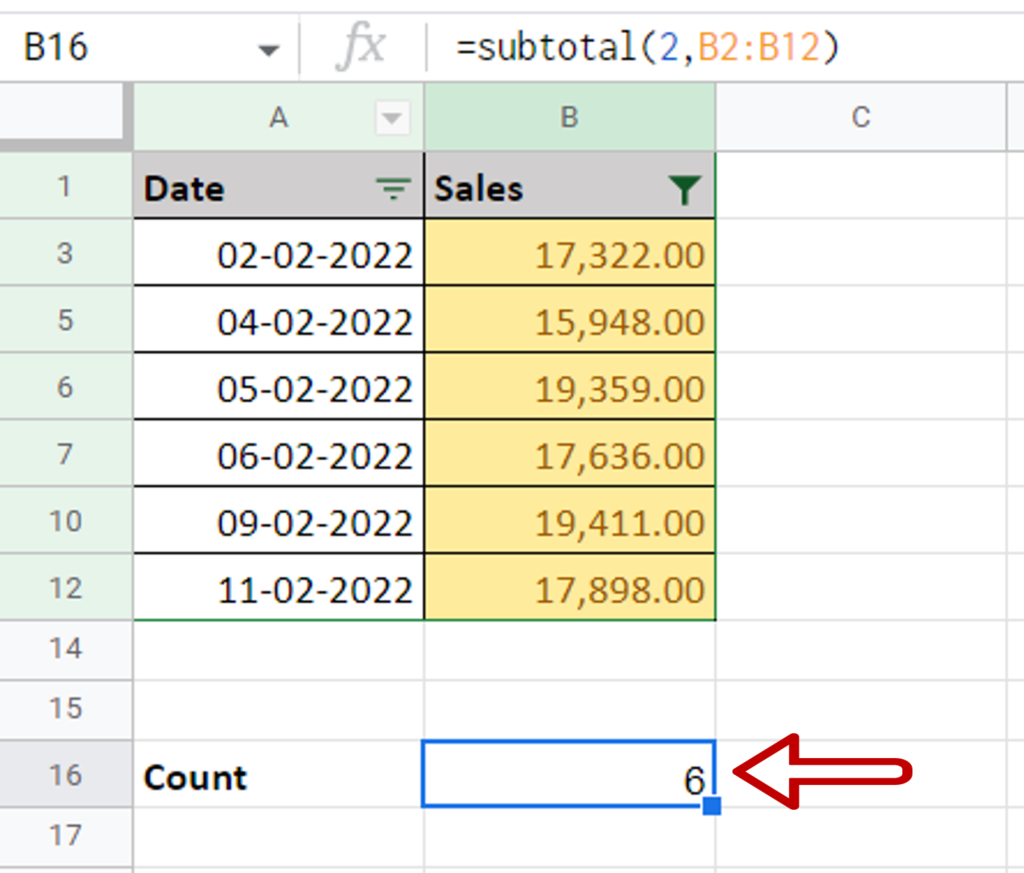Viewport: 1024px width, 873px height.
Task: Click the Count label in cell A16
Action: [195, 777]
